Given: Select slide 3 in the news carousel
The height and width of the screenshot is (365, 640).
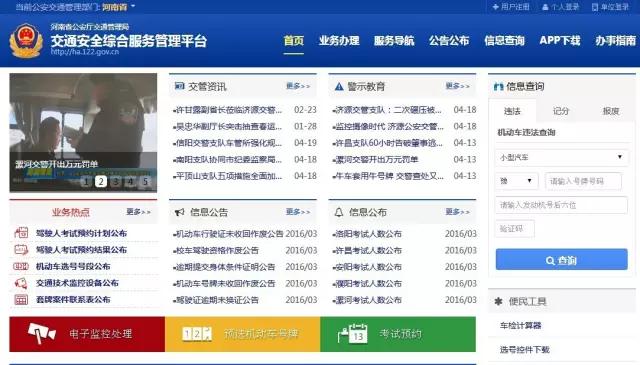Looking at the screenshot, I should pyautogui.click(x=116, y=182).
